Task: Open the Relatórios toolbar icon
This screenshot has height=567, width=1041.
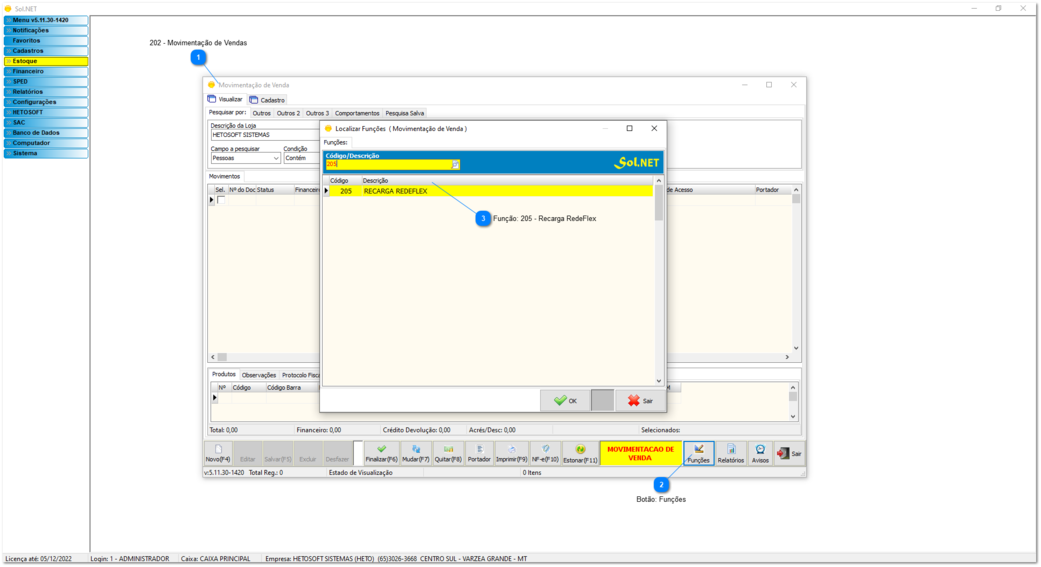Action: 730,453
